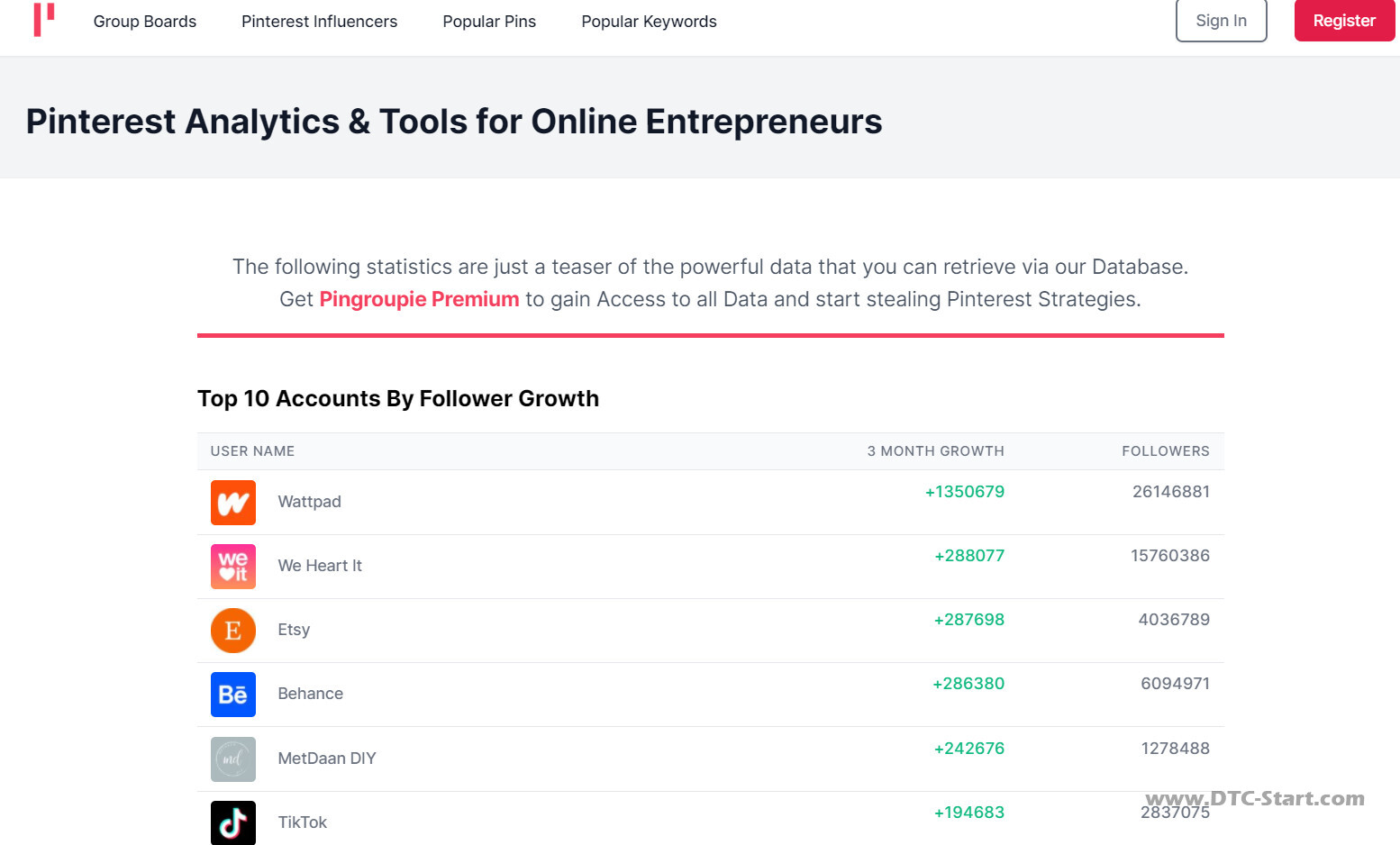
Task: Click the Etsy orange circle icon
Action: 233,631
